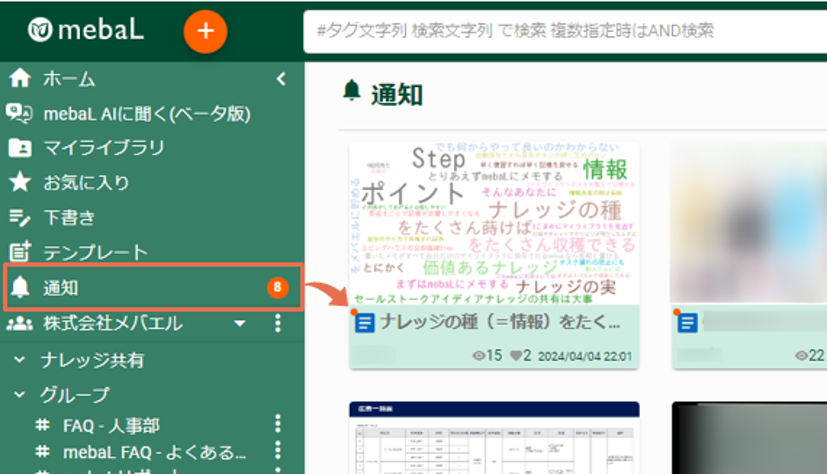Focus the tag search input field
Screen dimensions: 827x474
click(x=565, y=31)
